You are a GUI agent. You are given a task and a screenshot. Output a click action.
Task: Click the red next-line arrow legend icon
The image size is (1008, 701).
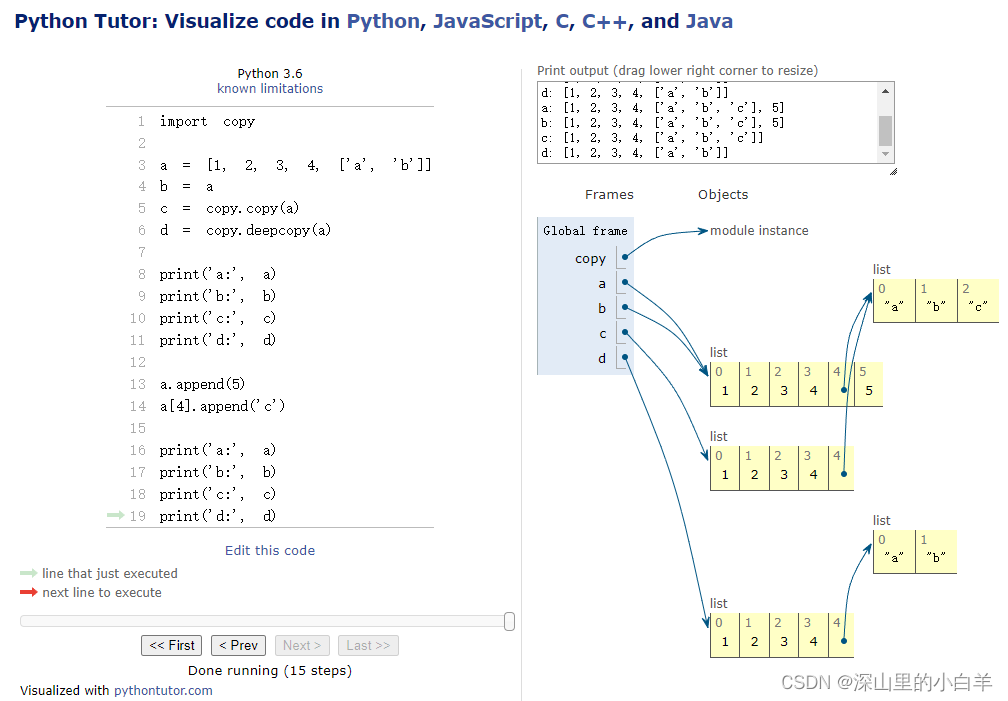point(28,593)
